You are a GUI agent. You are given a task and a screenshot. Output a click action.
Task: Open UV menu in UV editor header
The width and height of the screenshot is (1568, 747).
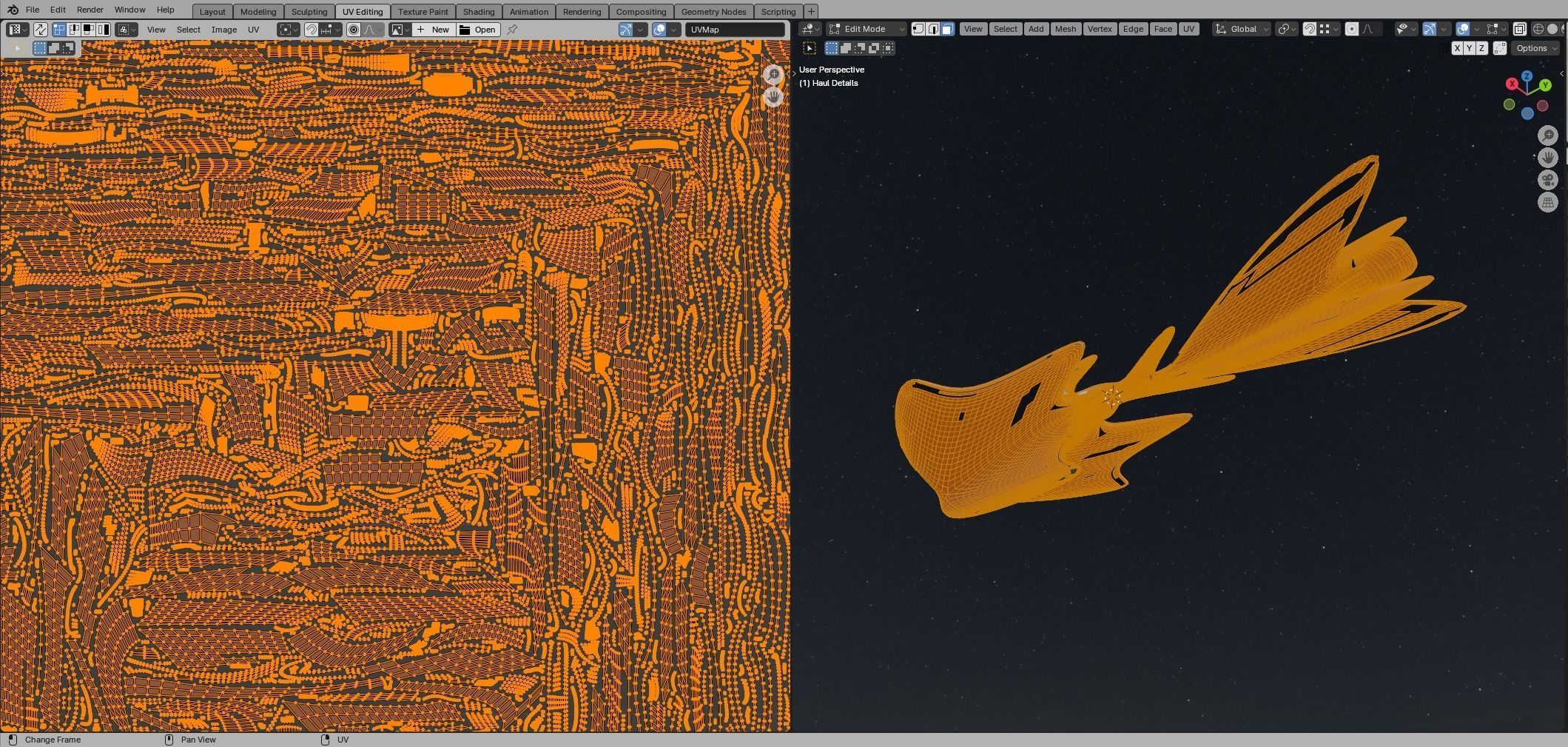tap(254, 30)
